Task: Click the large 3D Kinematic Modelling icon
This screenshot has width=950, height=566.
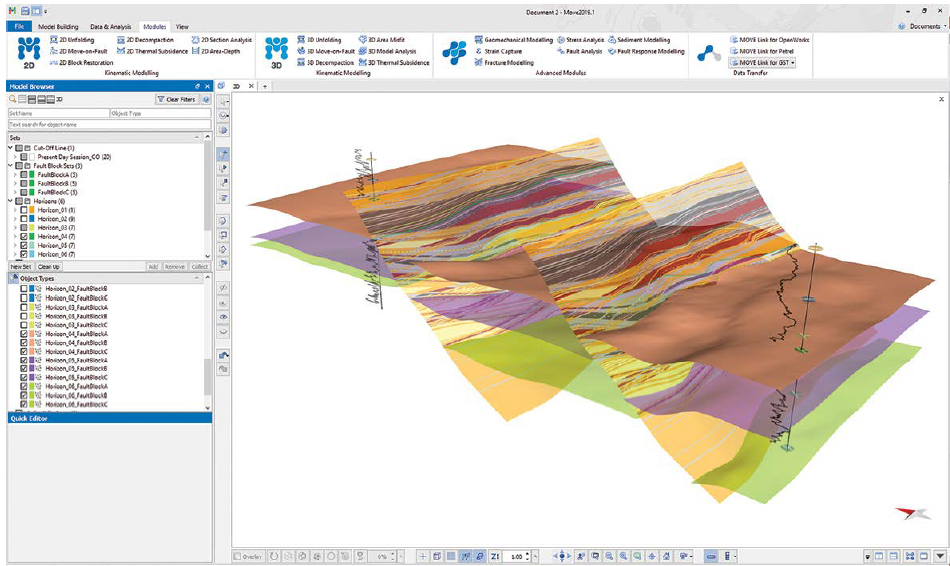Action: click(276, 52)
